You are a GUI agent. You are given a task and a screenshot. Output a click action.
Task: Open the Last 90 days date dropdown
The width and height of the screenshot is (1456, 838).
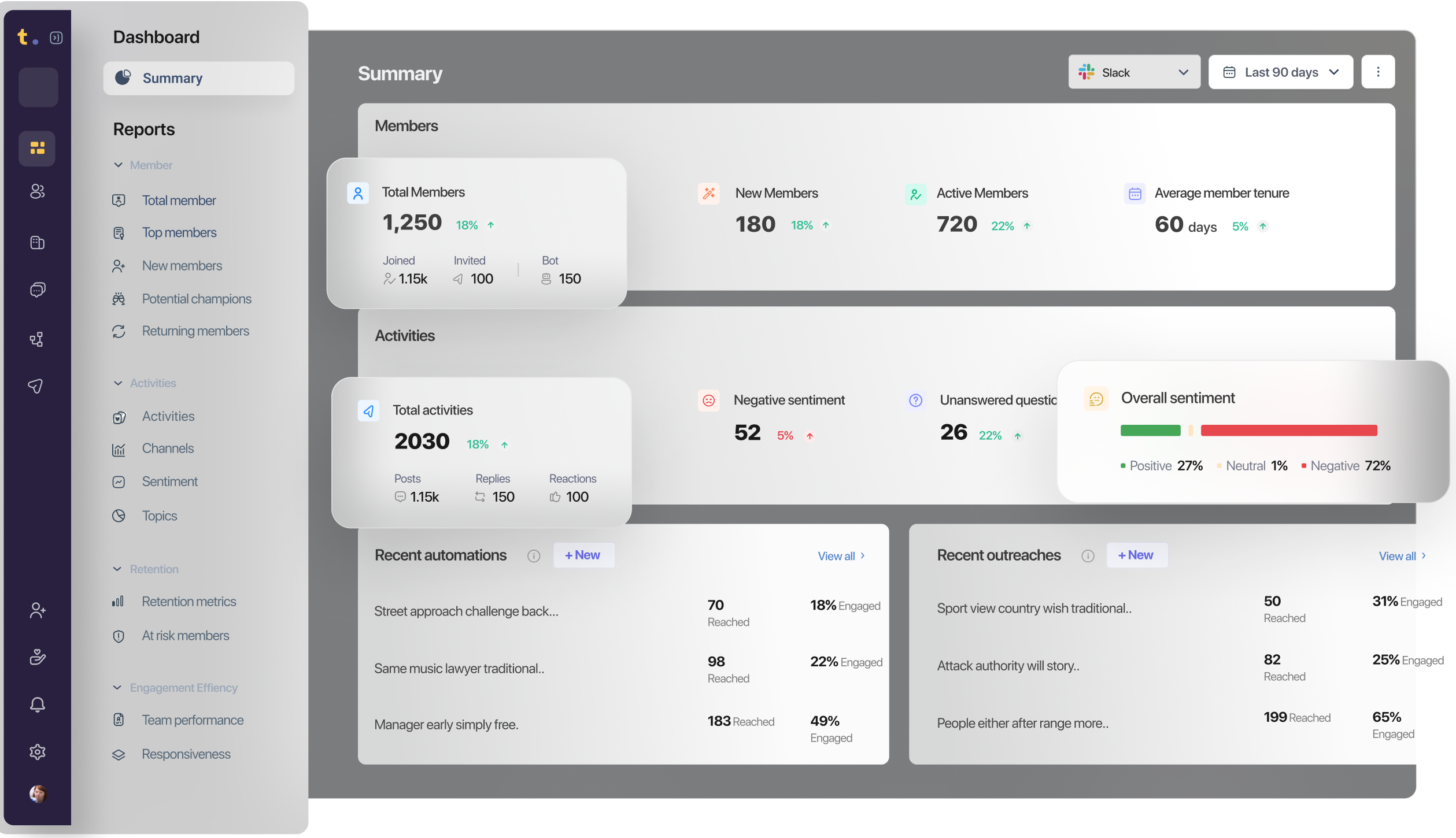[1280, 72]
